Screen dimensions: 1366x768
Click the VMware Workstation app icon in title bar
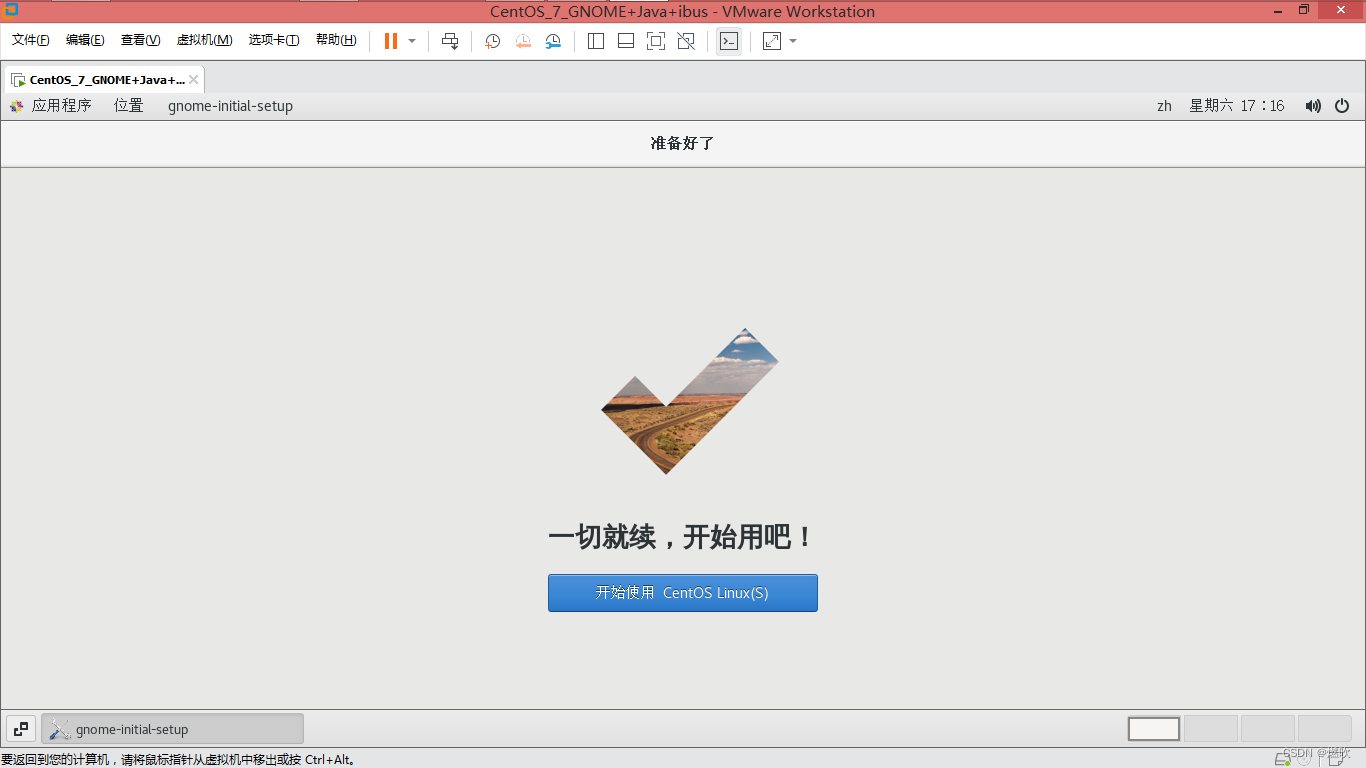click(10, 10)
